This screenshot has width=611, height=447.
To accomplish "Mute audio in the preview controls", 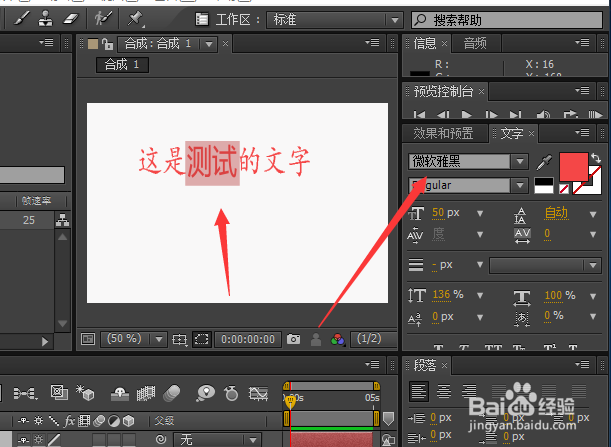I will tap(543, 115).
